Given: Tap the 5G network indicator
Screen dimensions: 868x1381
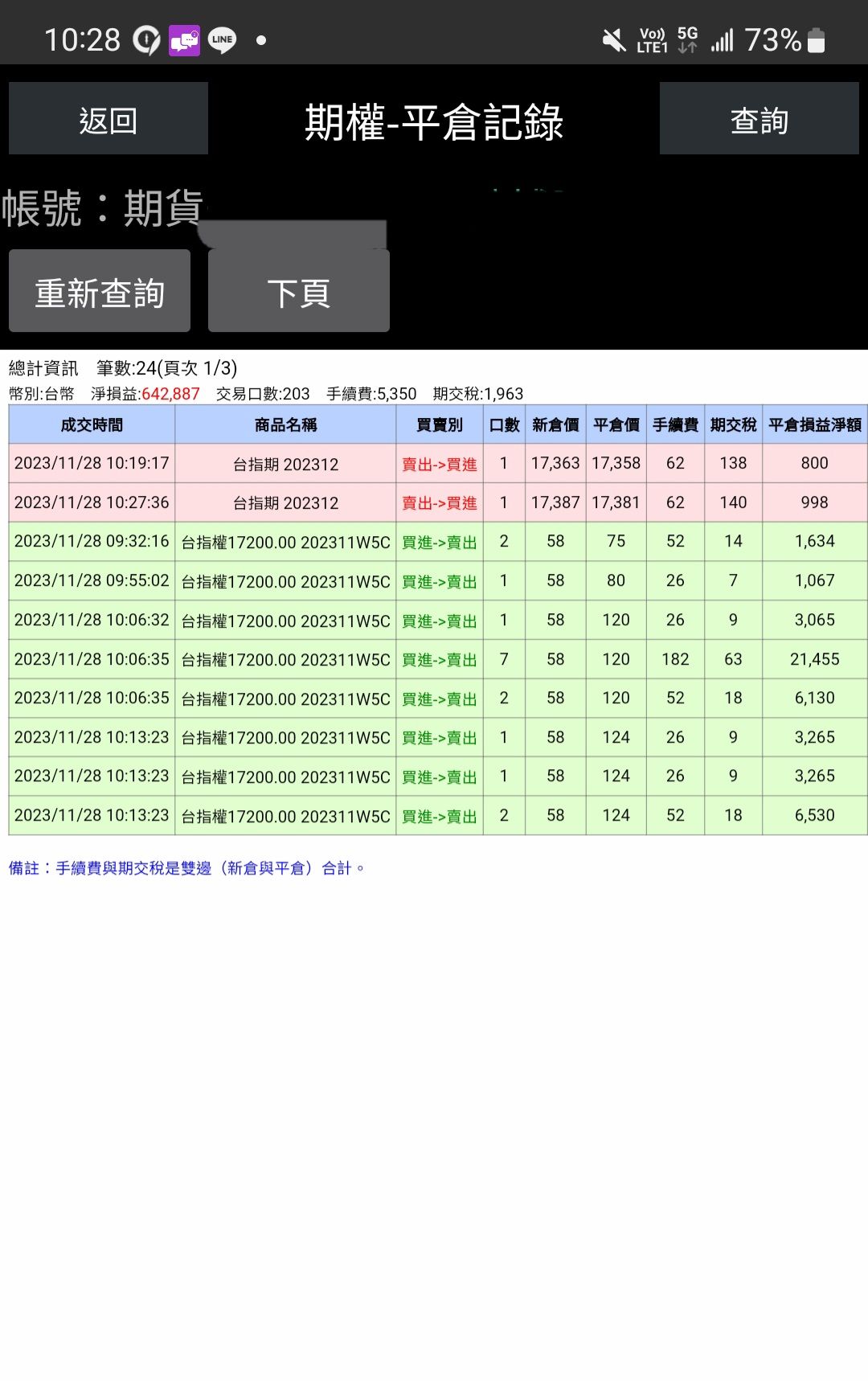Looking at the screenshot, I should click(x=687, y=39).
